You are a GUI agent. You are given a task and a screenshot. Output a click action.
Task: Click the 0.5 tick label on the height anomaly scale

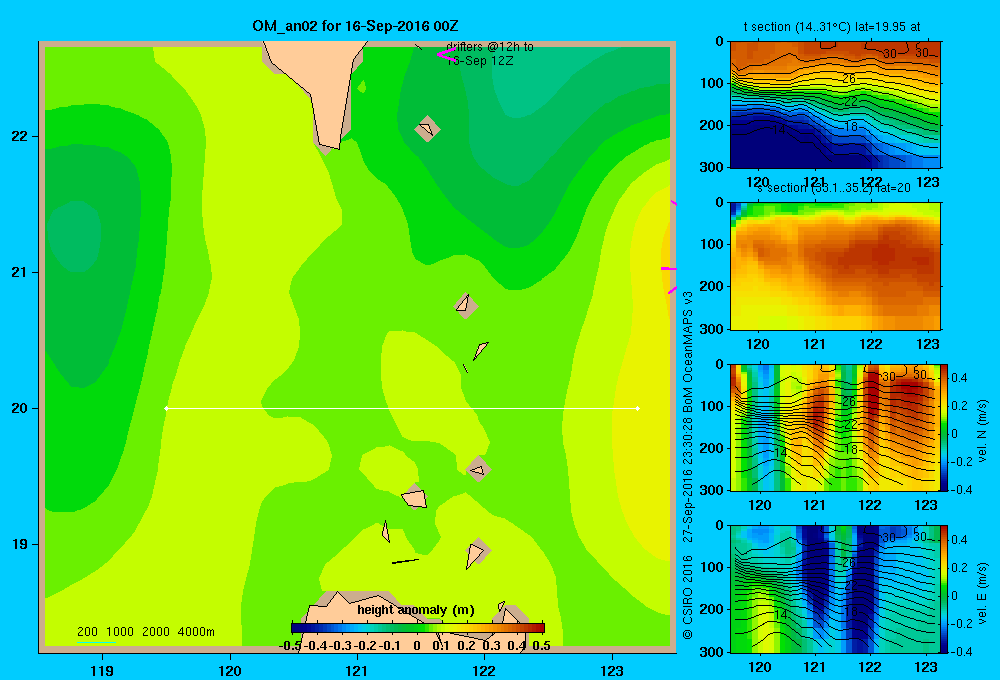click(x=541, y=646)
